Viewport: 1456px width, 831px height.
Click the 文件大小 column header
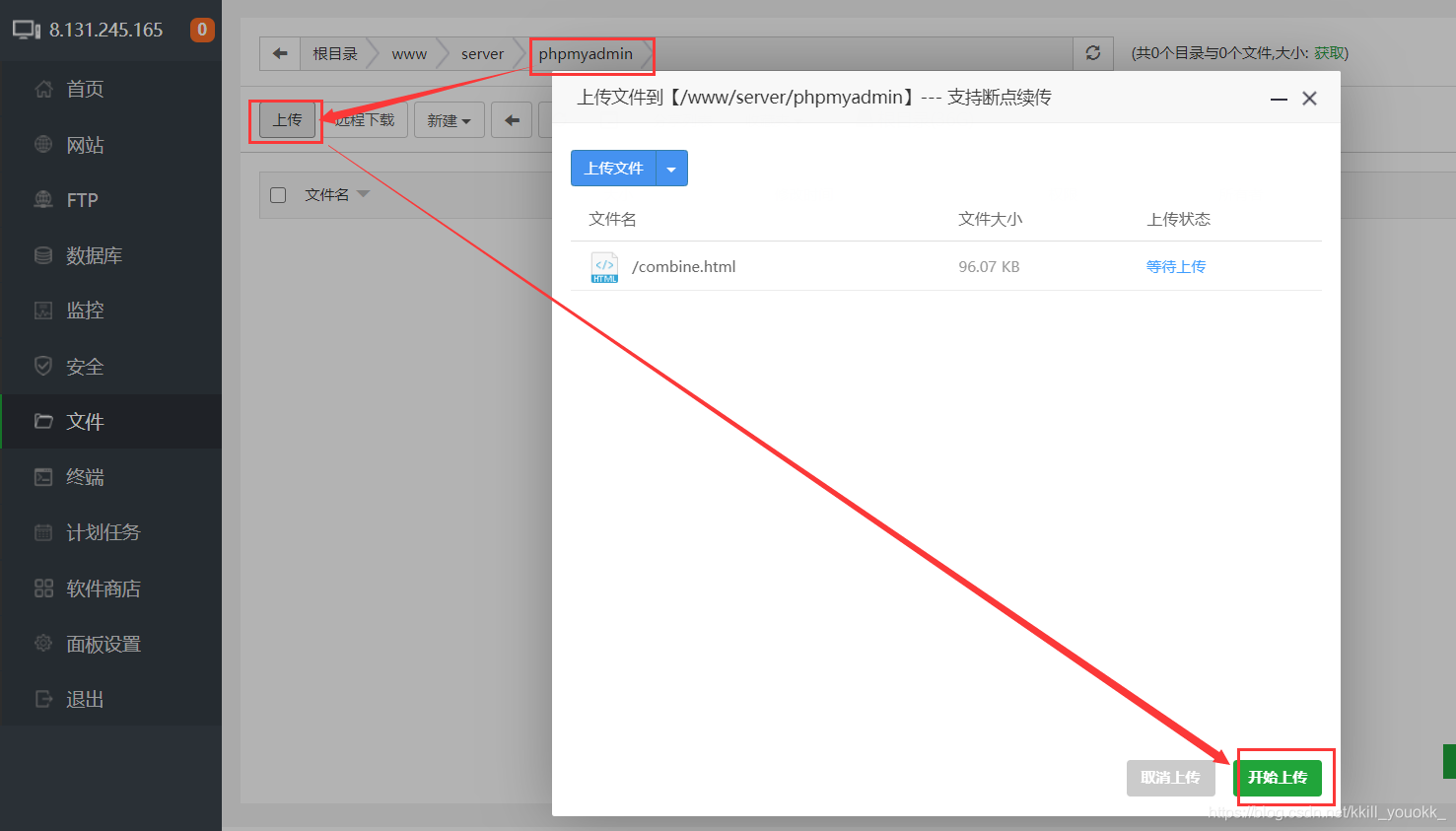pyautogui.click(x=990, y=219)
